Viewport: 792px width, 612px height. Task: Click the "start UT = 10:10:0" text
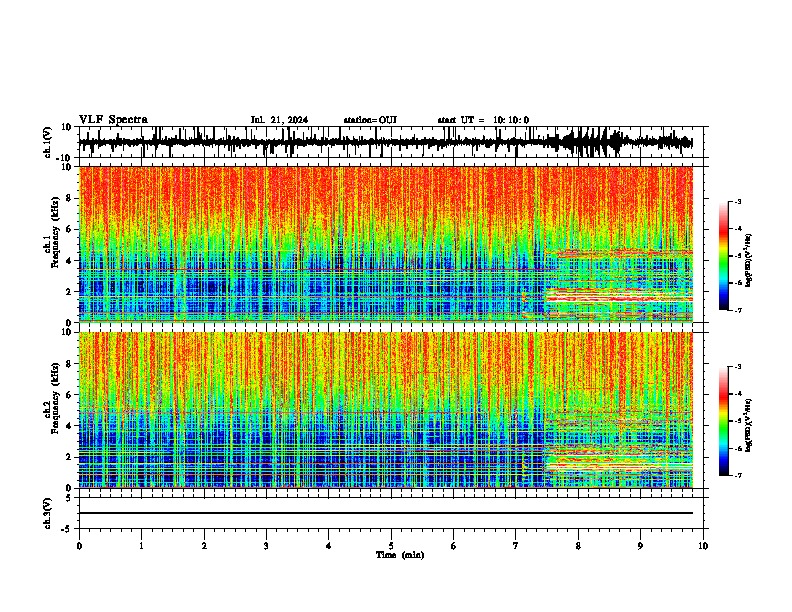483,120
